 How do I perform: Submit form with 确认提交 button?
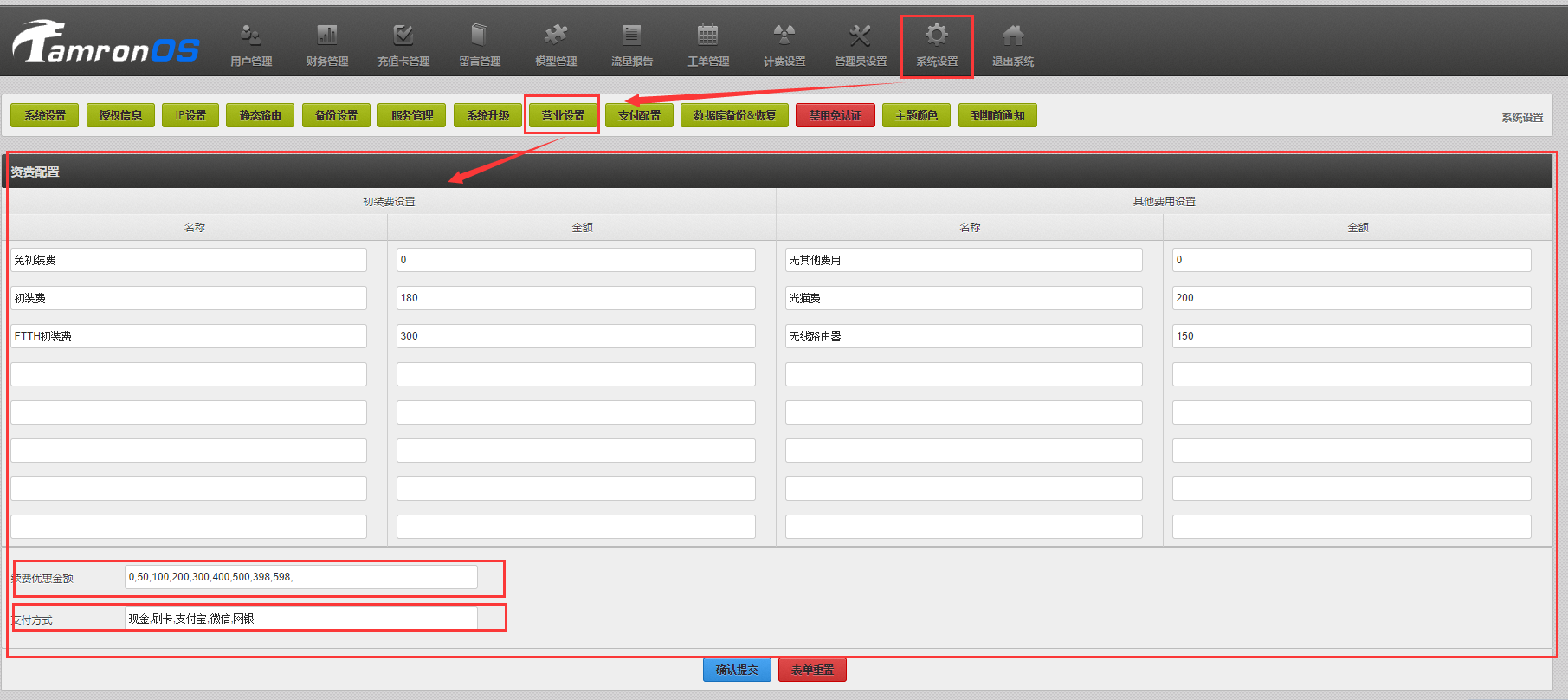coord(737,670)
